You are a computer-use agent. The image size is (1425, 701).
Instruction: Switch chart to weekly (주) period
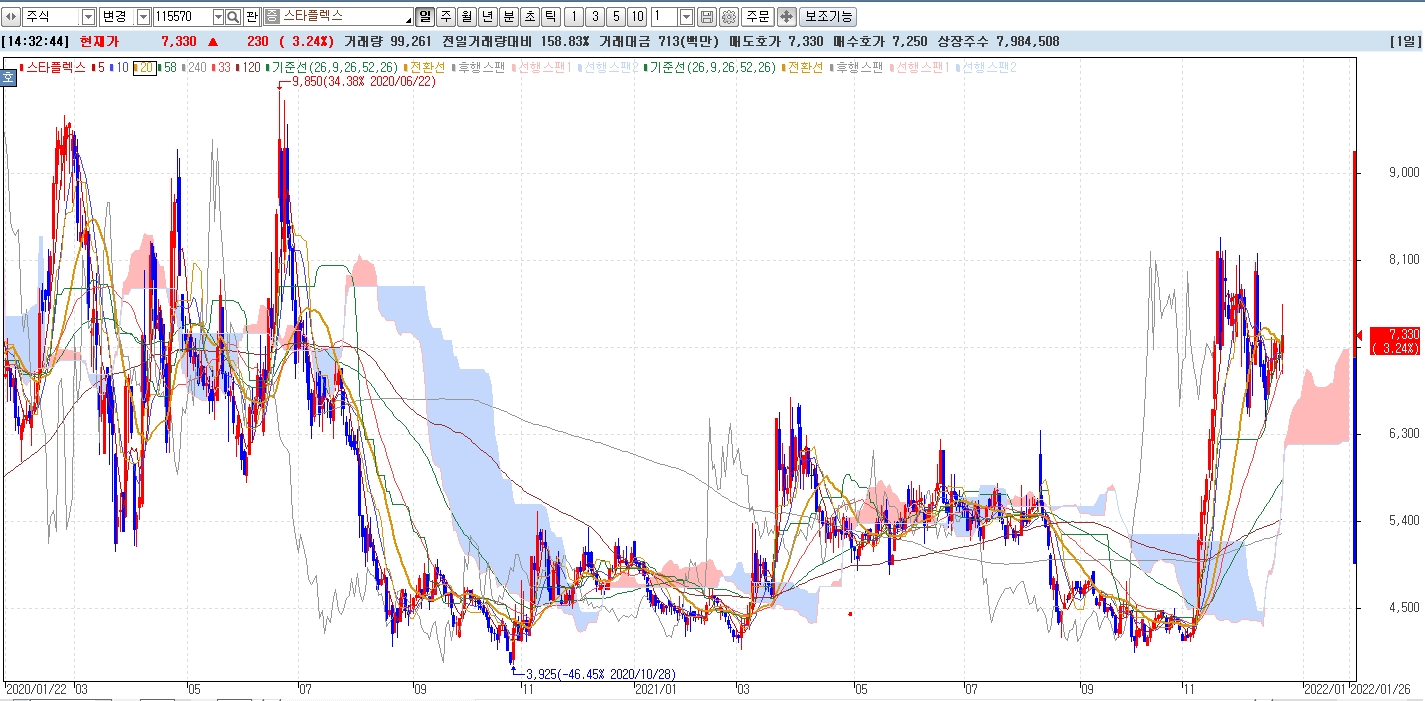445,17
